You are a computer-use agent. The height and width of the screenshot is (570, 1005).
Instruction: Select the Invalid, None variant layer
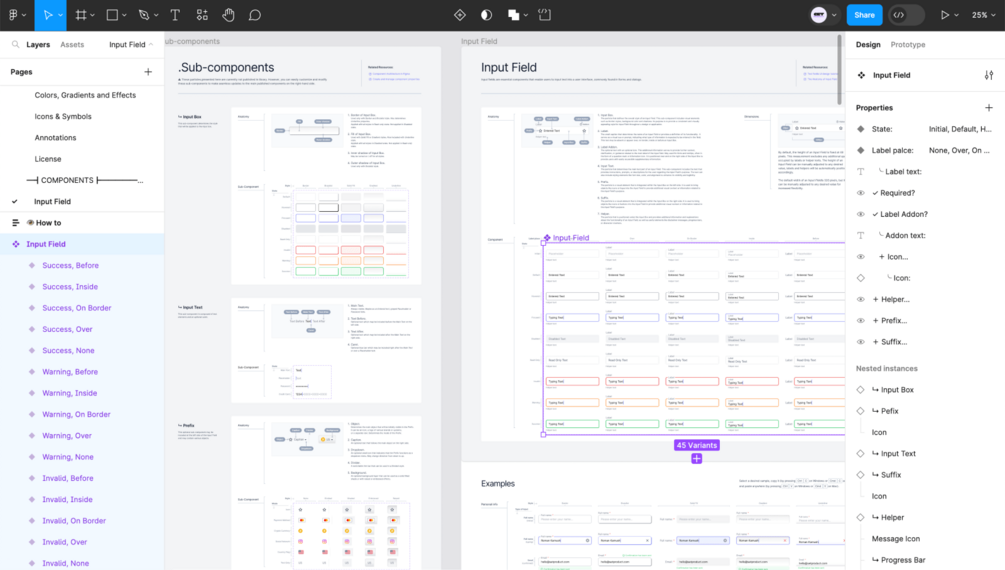tap(65, 563)
